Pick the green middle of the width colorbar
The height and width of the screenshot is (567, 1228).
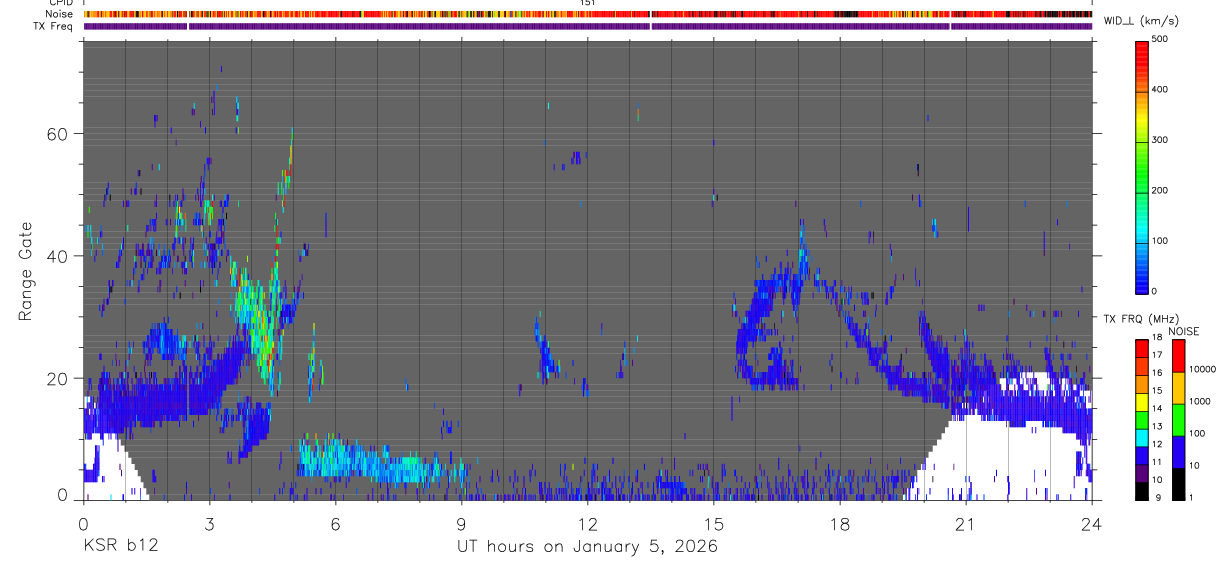(x=1141, y=165)
